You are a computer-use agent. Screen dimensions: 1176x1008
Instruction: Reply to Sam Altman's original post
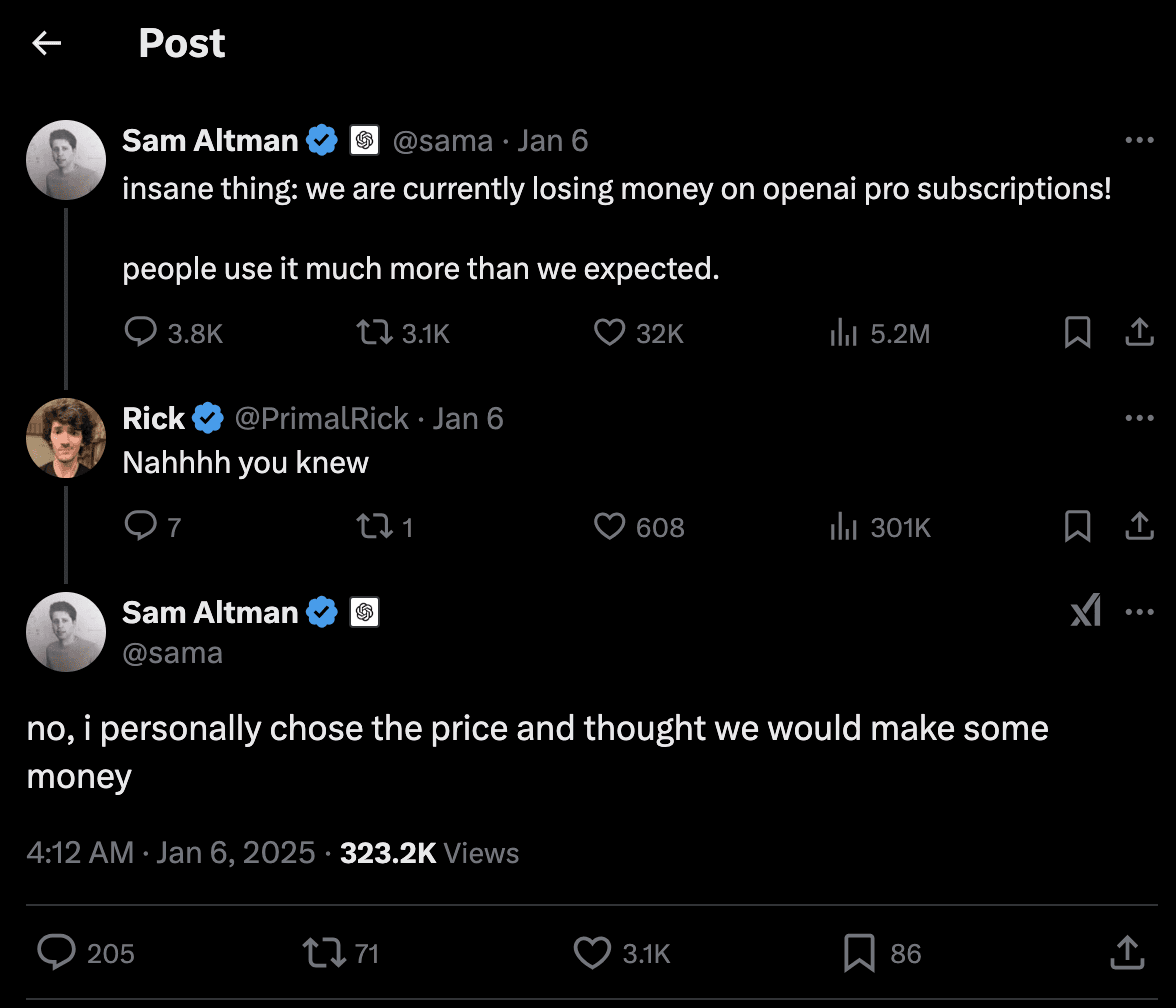coord(141,333)
